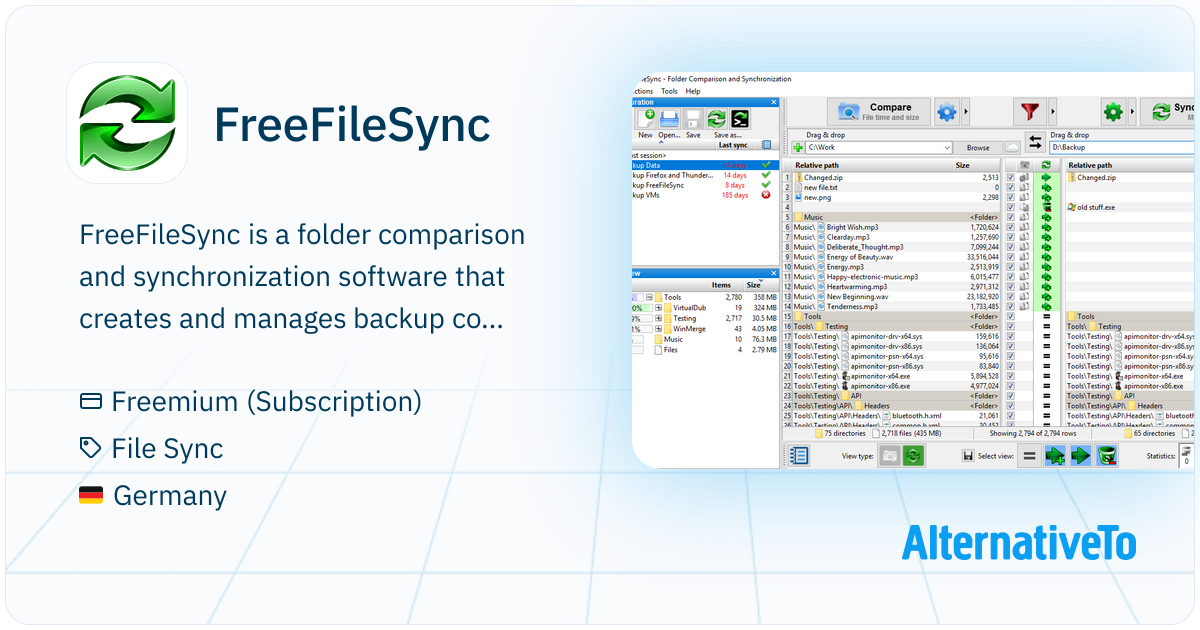
Task: Open a saved configuration file
Action: 669,119
